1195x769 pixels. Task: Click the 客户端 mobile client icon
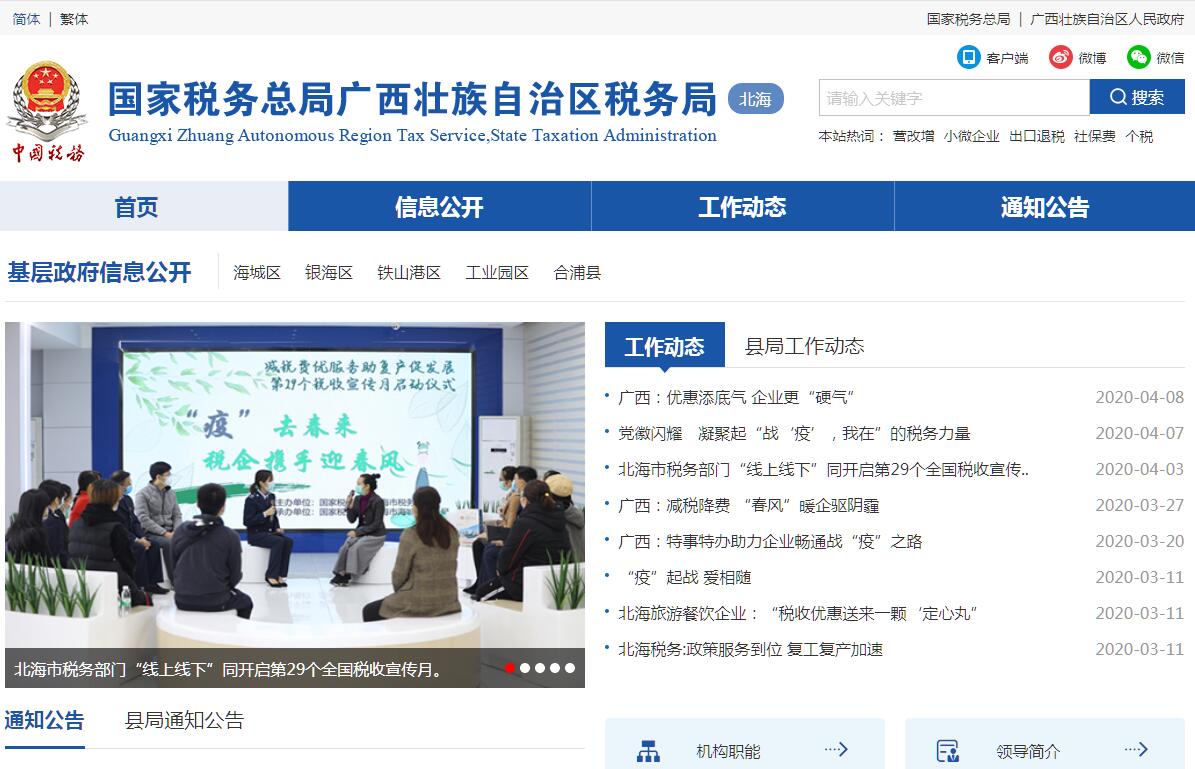[968, 57]
